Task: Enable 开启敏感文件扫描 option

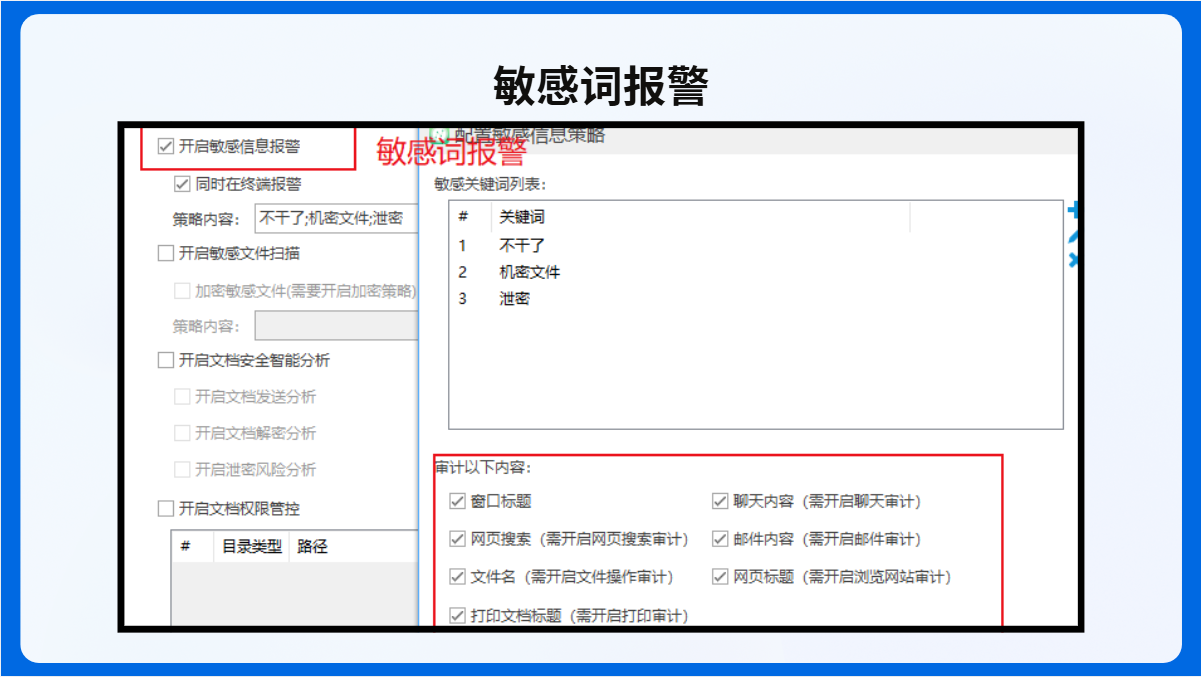Action: point(166,253)
